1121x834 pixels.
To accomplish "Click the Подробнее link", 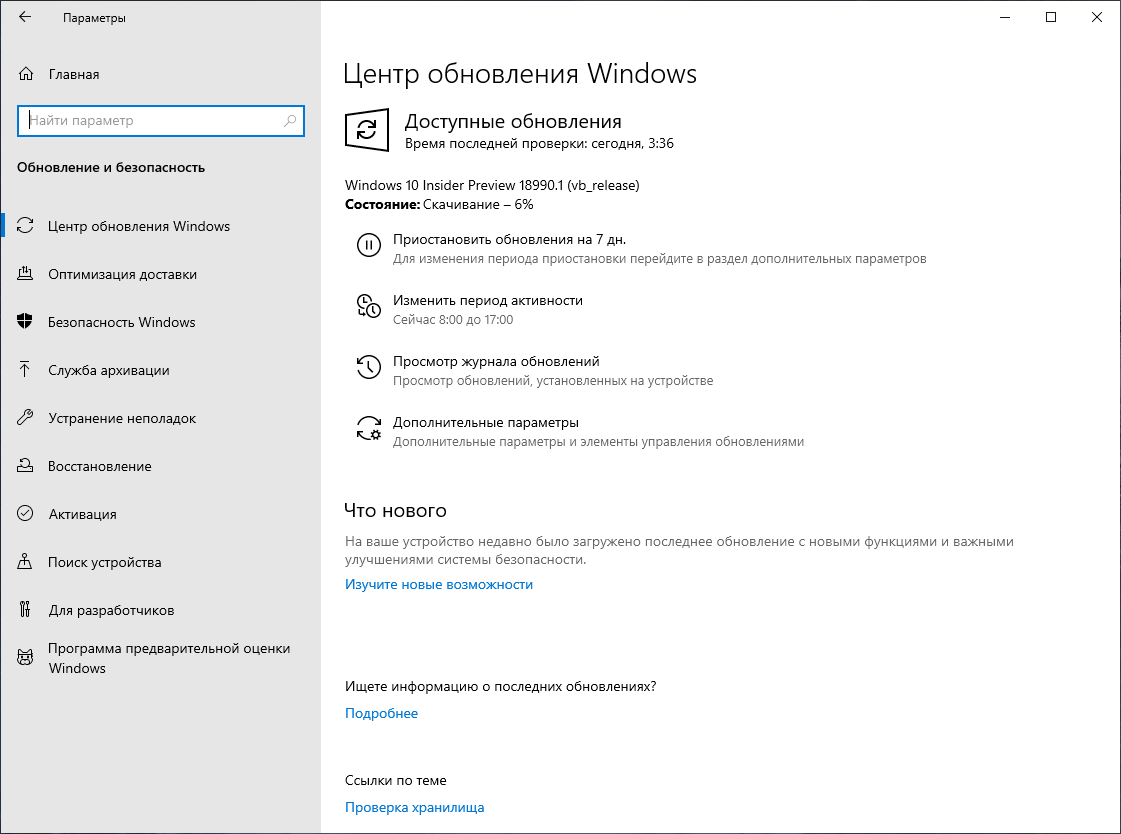I will [380, 713].
